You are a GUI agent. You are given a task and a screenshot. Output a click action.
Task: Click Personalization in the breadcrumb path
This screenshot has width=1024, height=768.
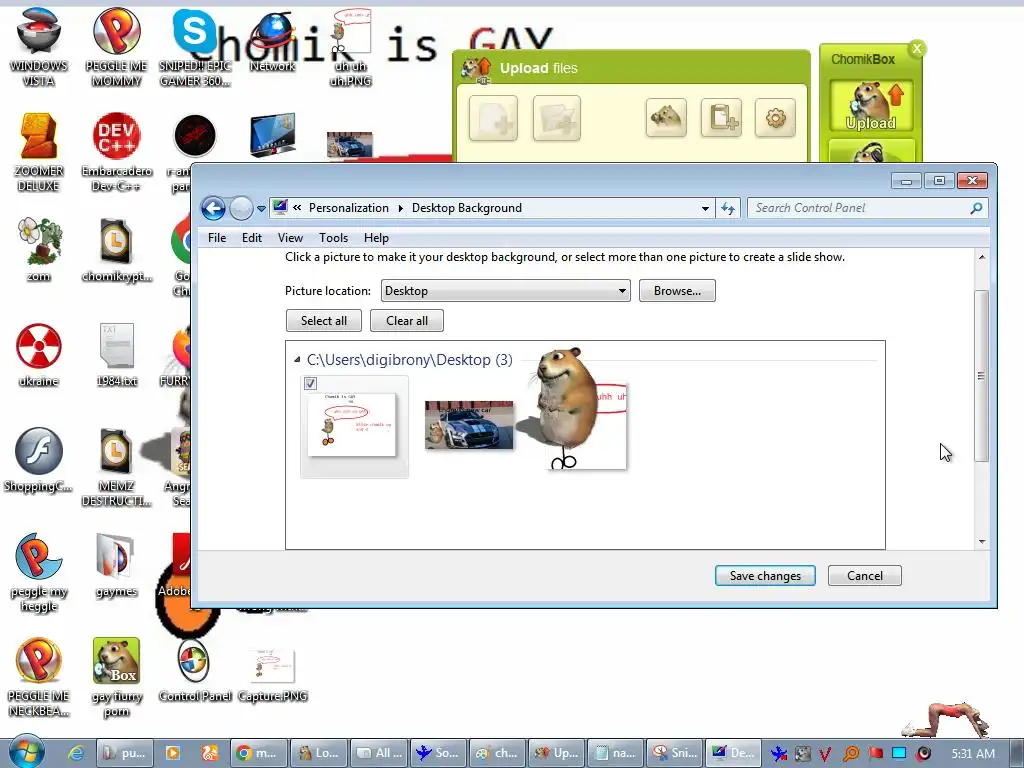pos(349,208)
